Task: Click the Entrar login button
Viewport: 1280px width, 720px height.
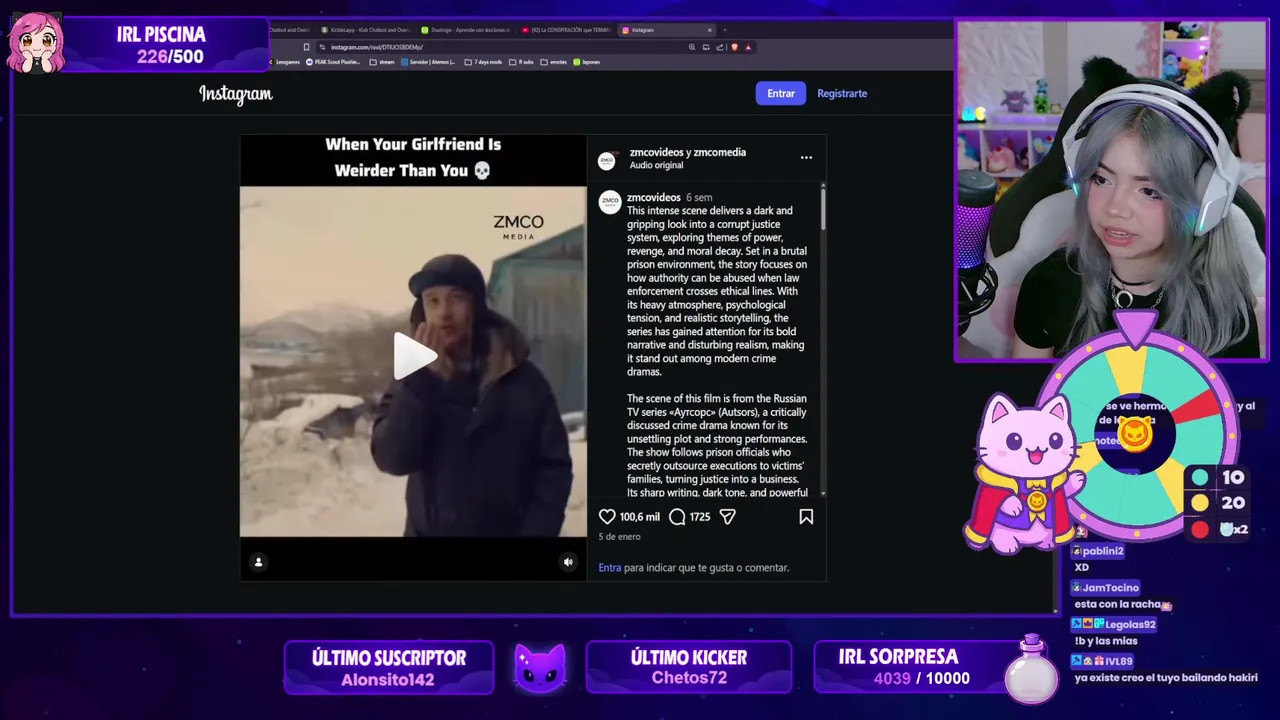Action: pos(781,93)
